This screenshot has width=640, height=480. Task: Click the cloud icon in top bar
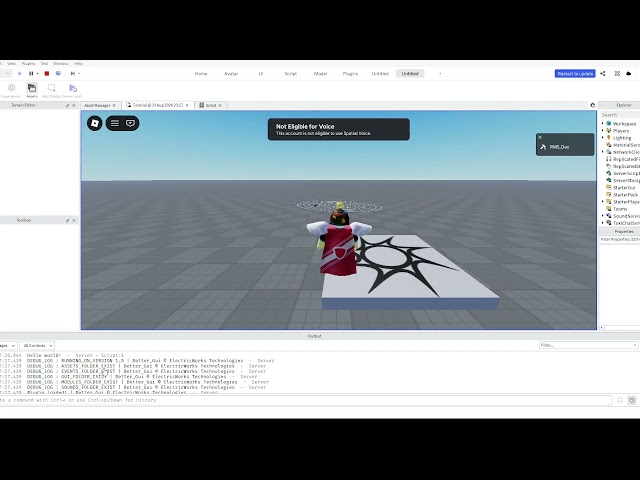tap(629, 73)
